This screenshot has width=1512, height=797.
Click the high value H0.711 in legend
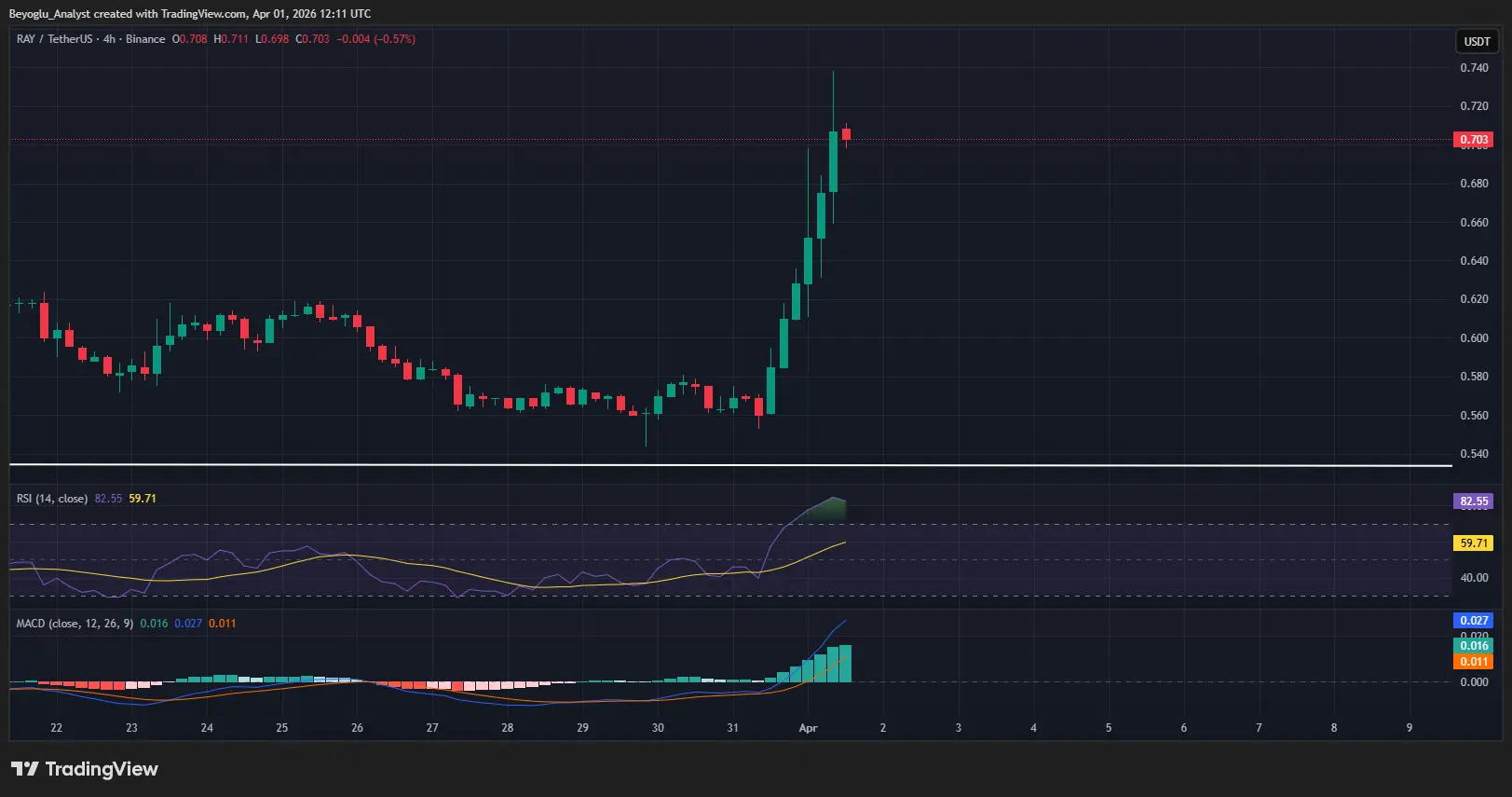pyautogui.click(x=231, y=39)
